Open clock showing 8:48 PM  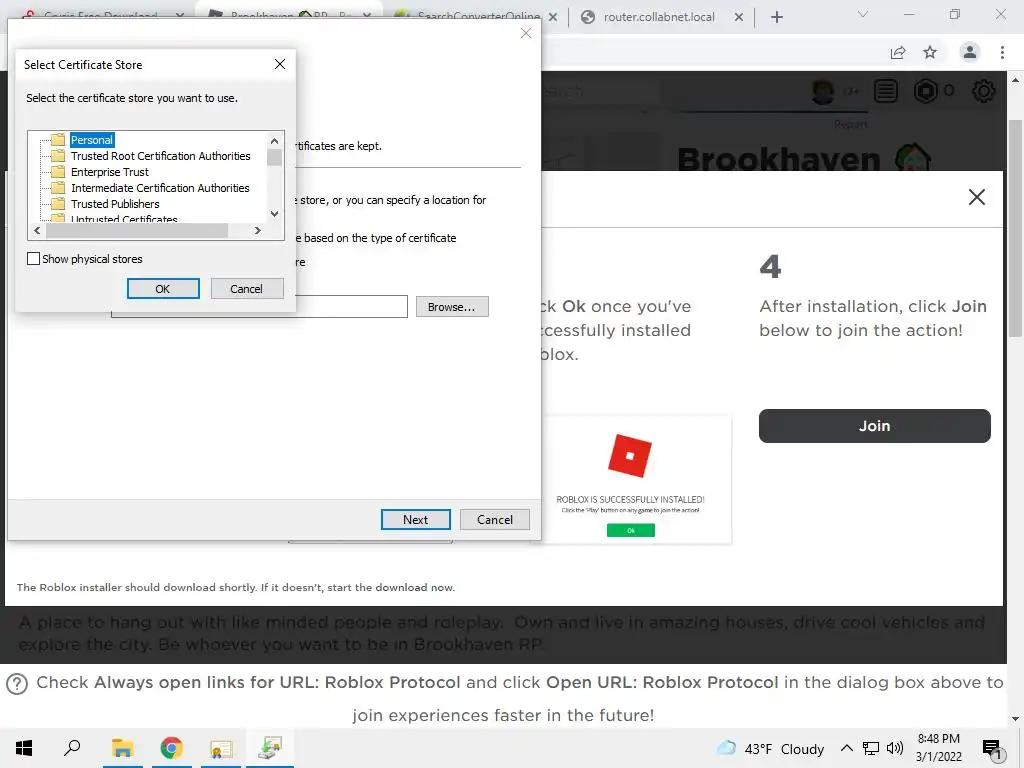939,748
